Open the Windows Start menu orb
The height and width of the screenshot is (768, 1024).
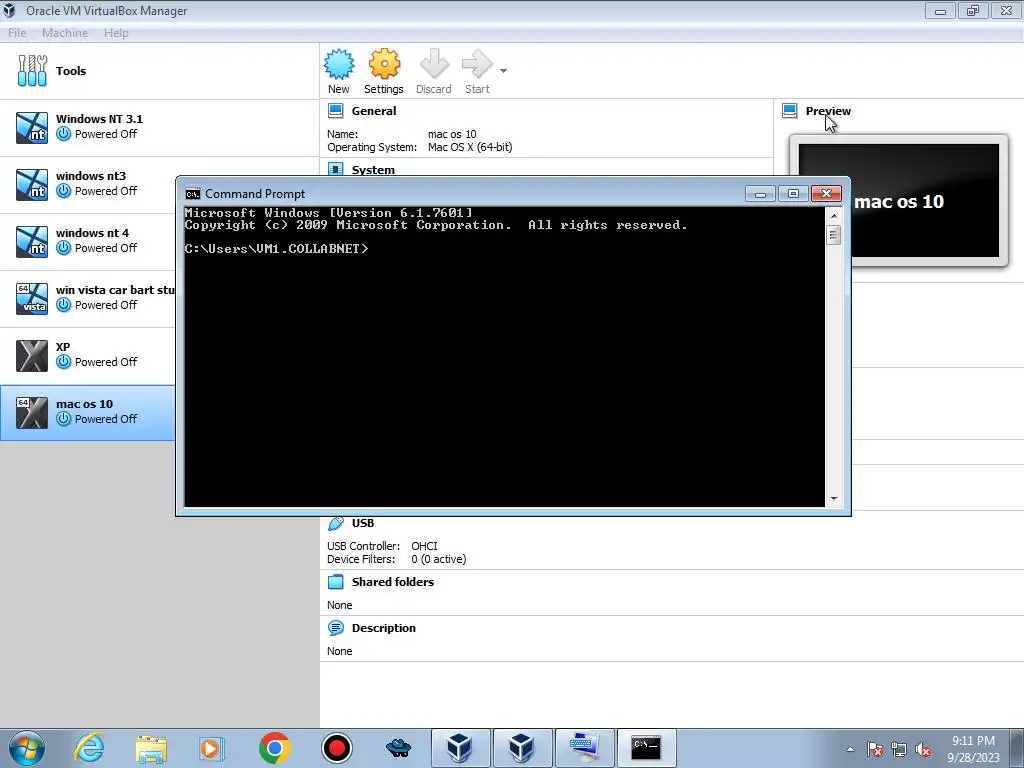tap(27, 748)
